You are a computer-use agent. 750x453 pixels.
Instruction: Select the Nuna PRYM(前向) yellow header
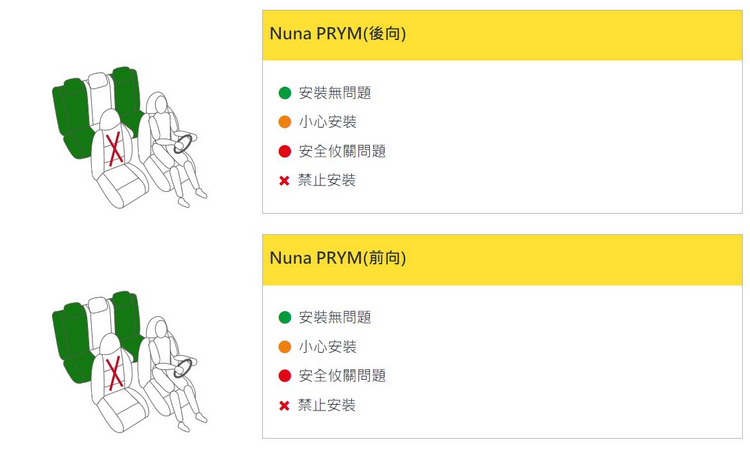pos(502,259)
